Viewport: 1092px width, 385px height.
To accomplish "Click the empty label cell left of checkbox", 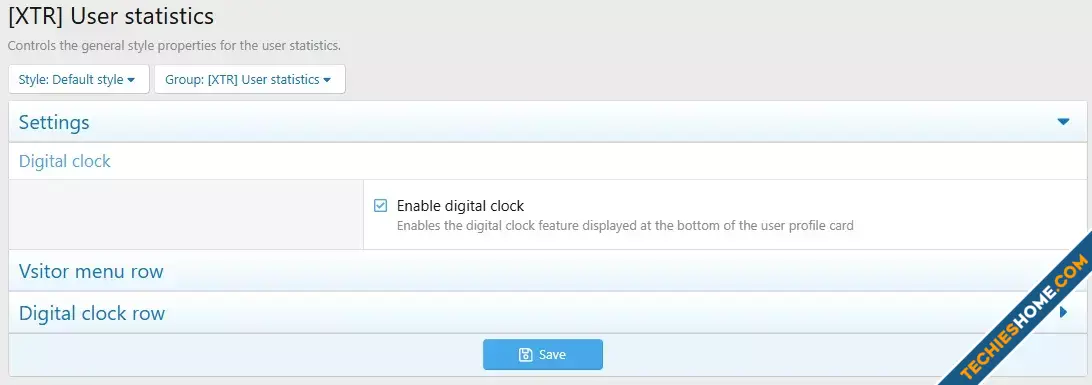I will [x=186, y=214].
